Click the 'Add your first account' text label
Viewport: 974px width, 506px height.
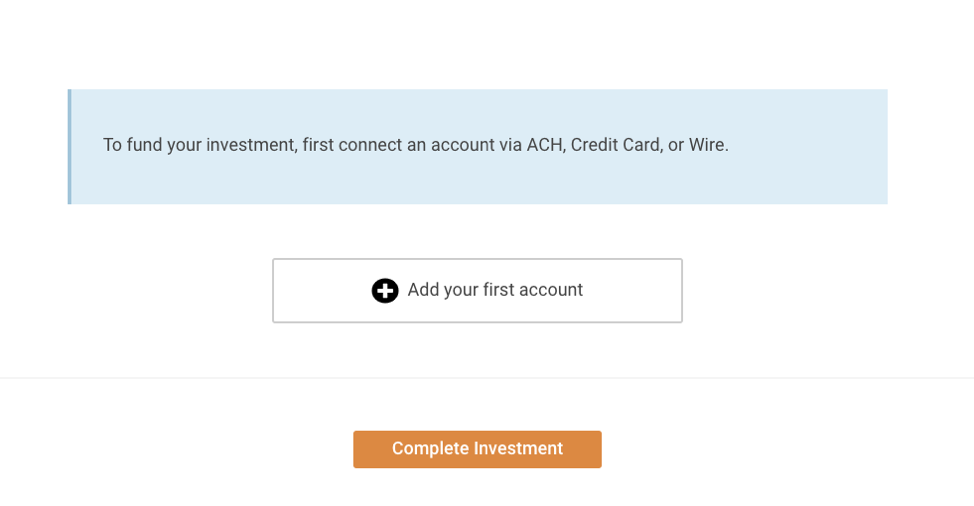[x=495, y=290]
